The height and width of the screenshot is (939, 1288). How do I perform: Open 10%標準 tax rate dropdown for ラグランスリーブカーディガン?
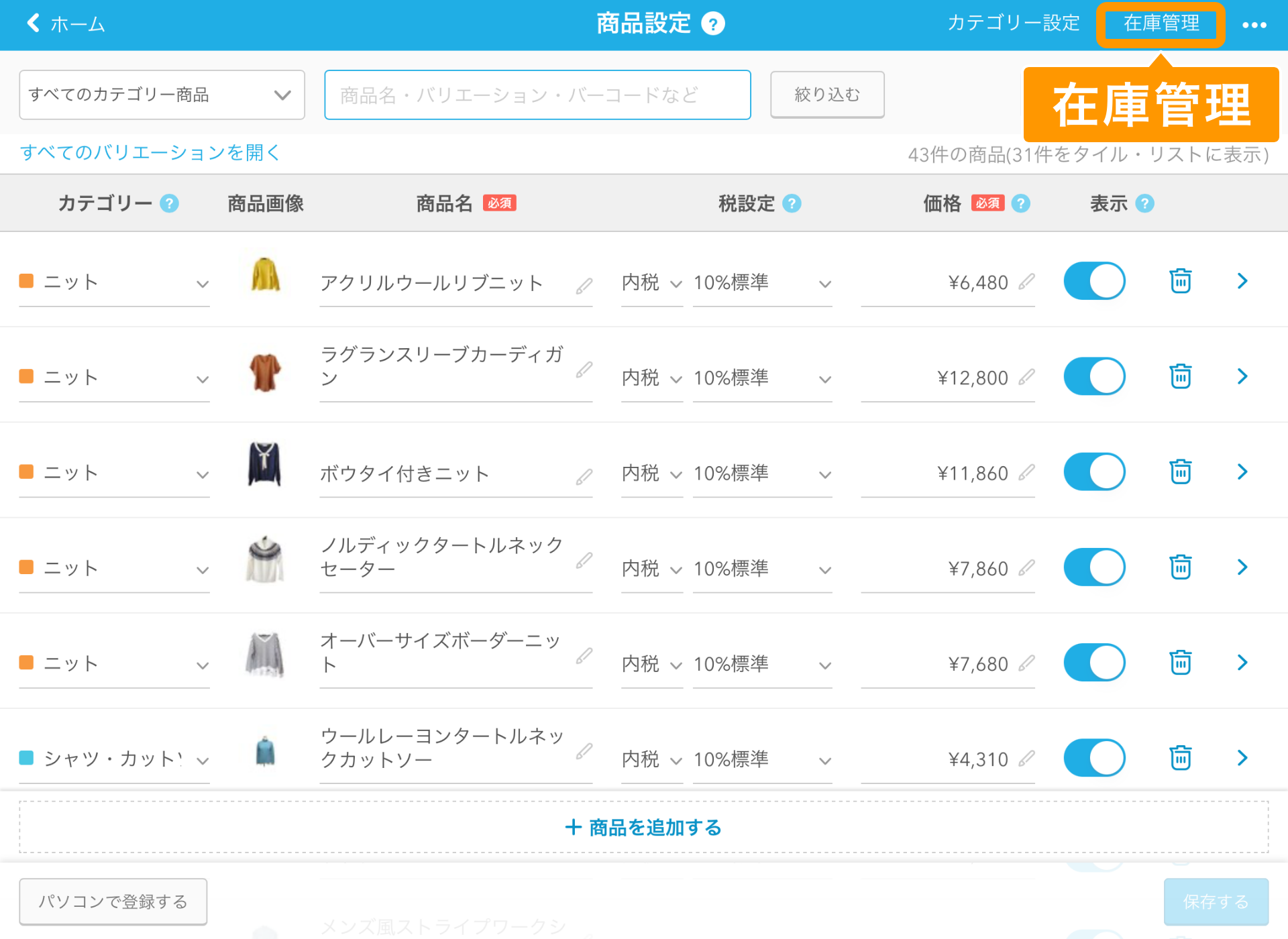coord(763,378)
